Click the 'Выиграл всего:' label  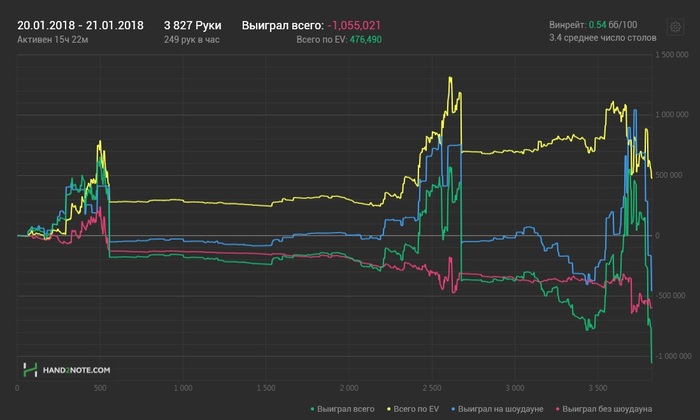click(283, 25)
